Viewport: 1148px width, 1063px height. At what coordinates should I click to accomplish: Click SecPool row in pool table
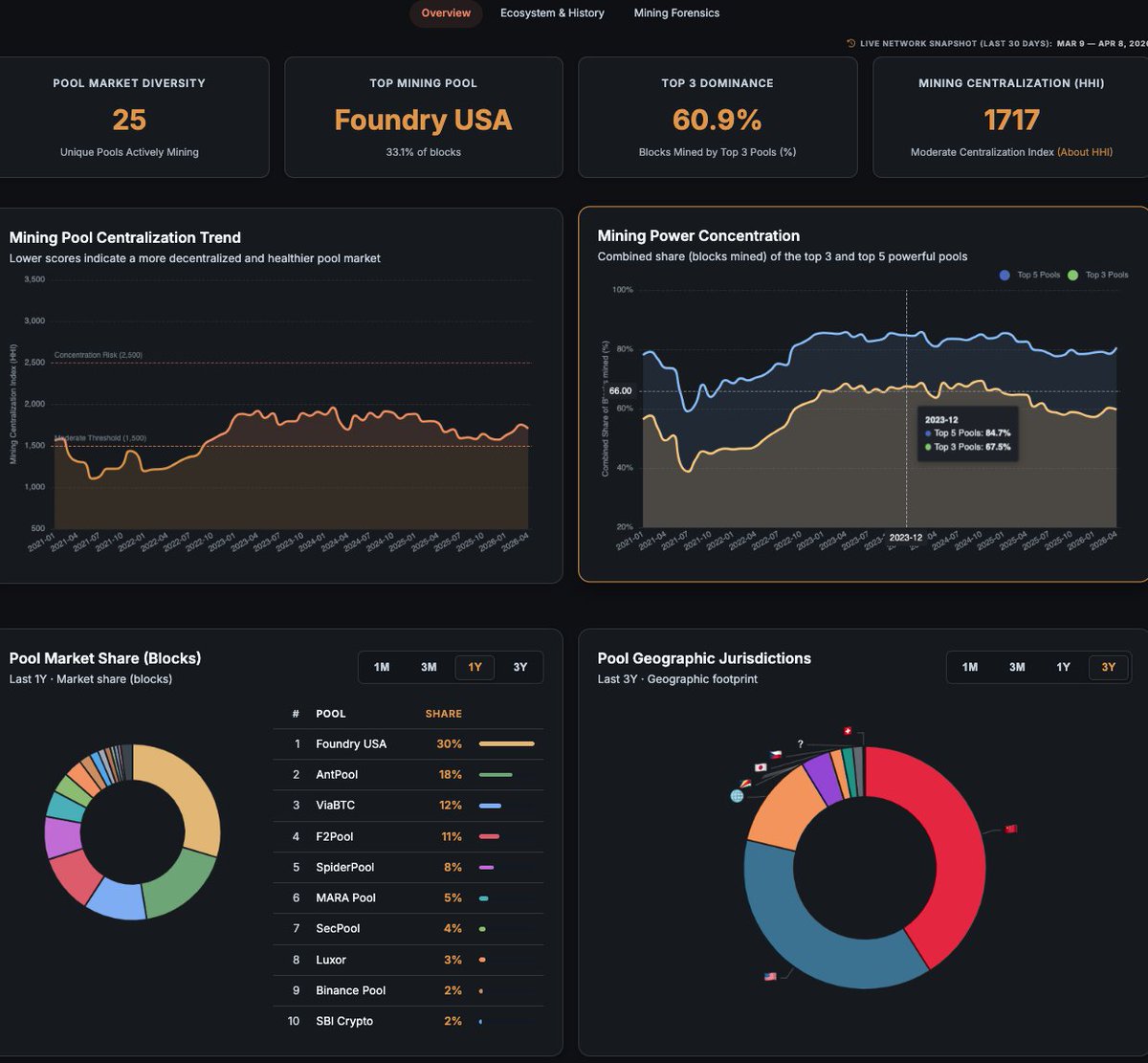click(x=408, y=928)
